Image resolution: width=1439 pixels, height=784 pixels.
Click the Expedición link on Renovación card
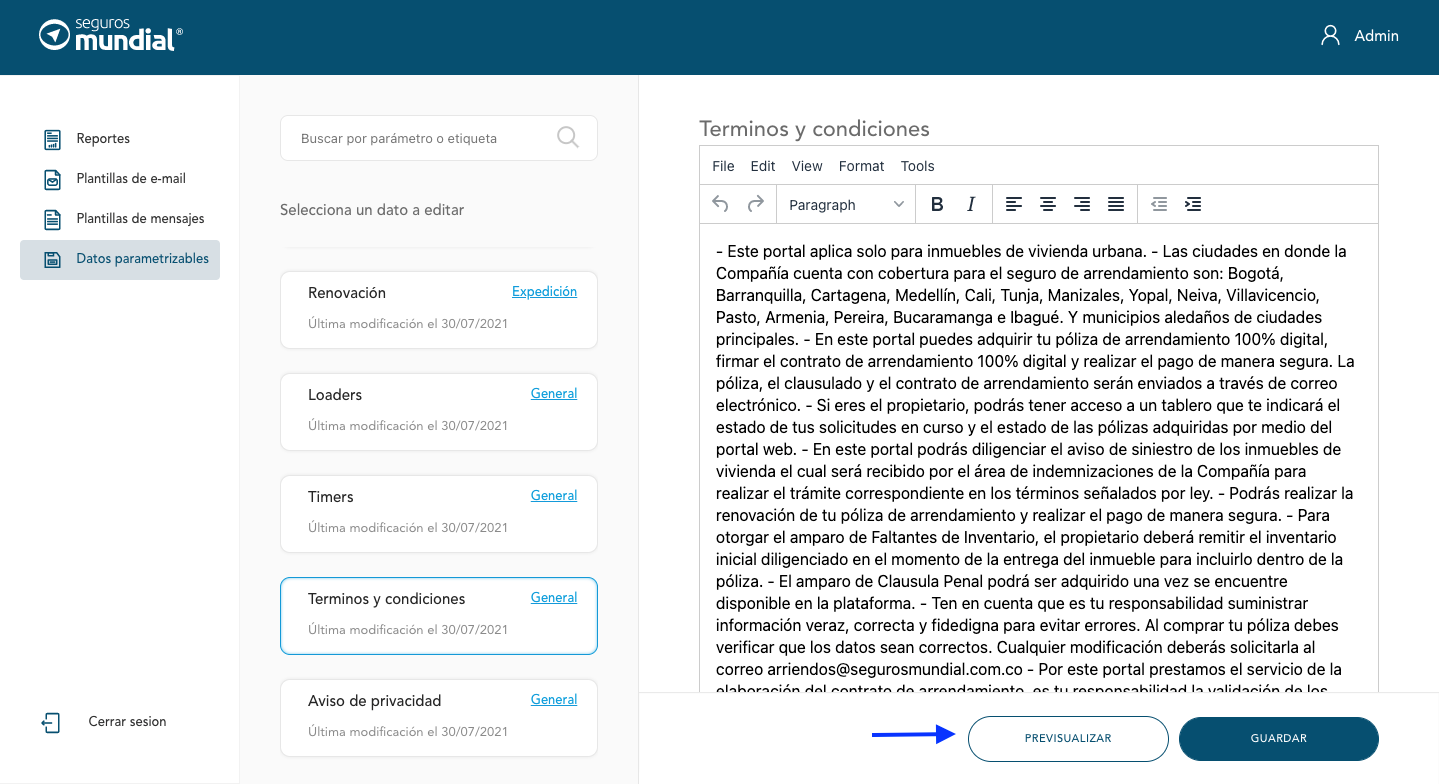[x=544, y=292]
